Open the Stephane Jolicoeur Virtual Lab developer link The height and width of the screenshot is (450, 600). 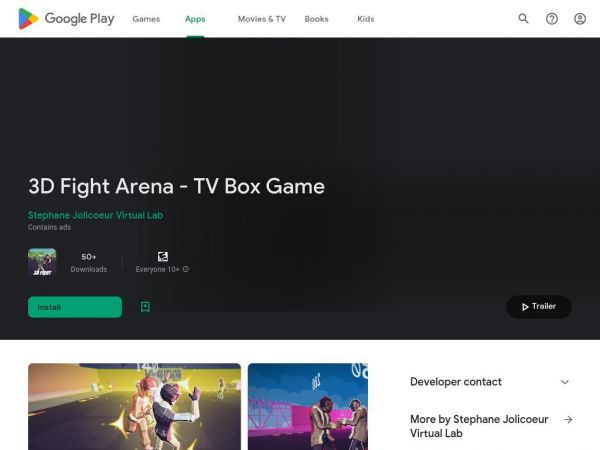point(96,215)
